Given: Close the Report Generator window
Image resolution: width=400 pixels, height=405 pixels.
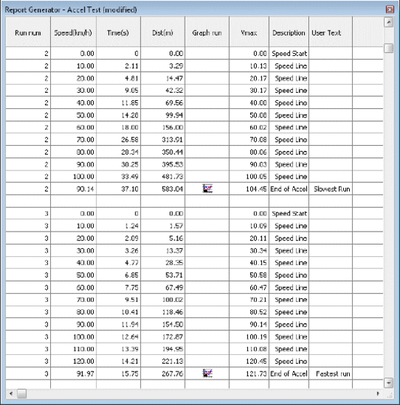Looking at the screenshot, I should point(390,9).
